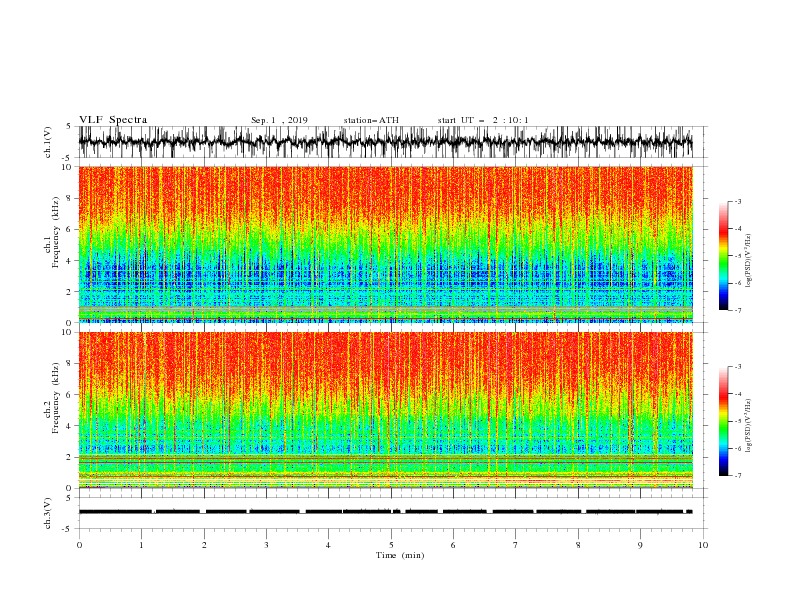Click the "-3" label on lower color bar
The width and height of the screenshot is (792, 612).
coord(737,367)
